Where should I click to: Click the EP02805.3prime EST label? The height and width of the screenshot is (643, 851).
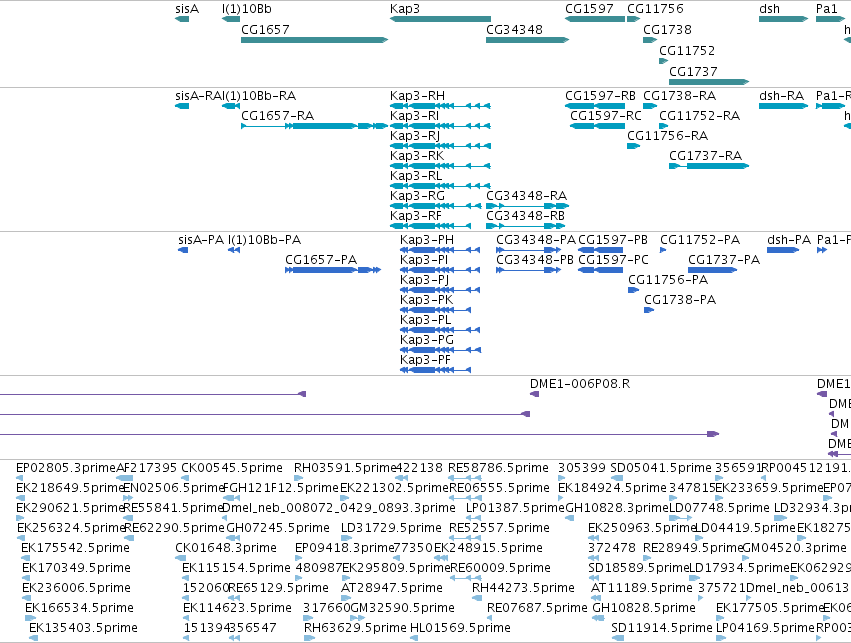(66, 468)
